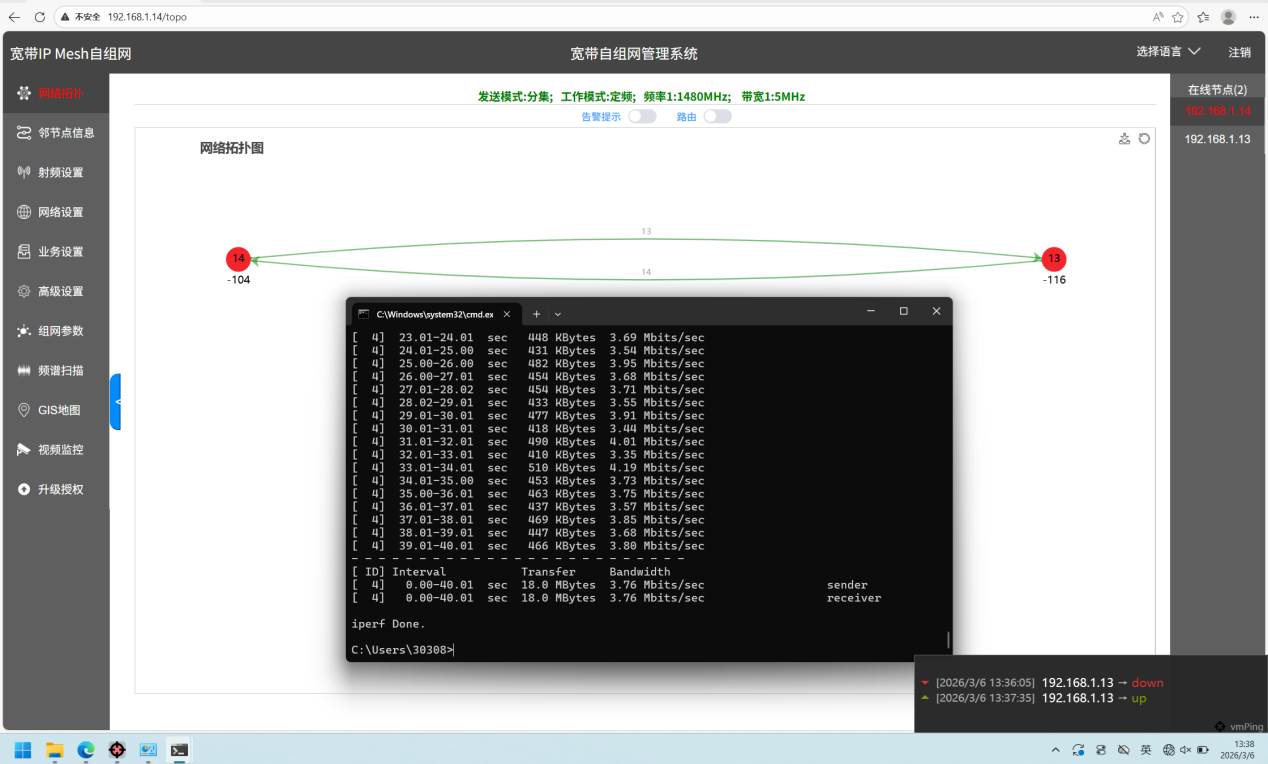The image size is (1268, 764).
Task: Click the terminal window scrollbar
Action: [948, 640]
